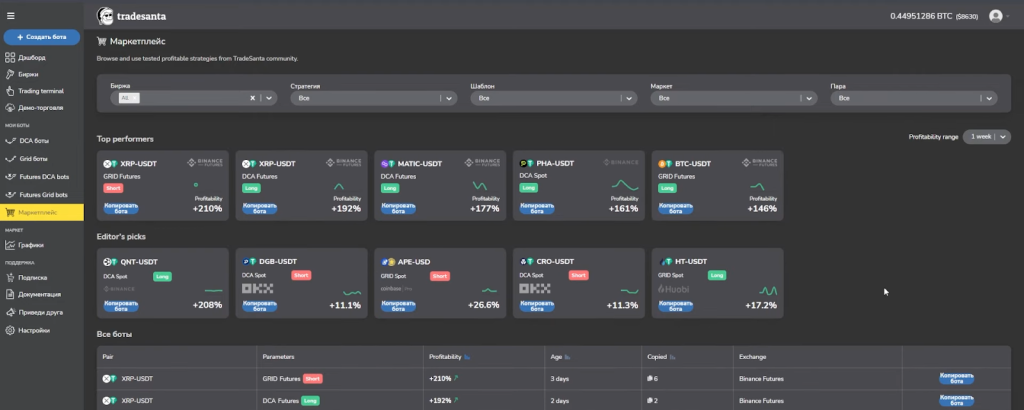The image size is (1024, 410).
Task: Sort the table by Age column
Action: click(567, 356)
